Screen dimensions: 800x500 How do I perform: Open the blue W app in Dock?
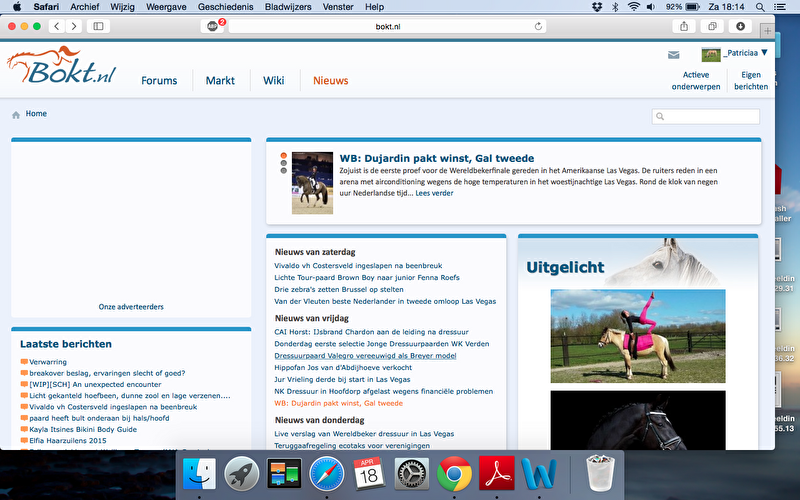[539, 473]
